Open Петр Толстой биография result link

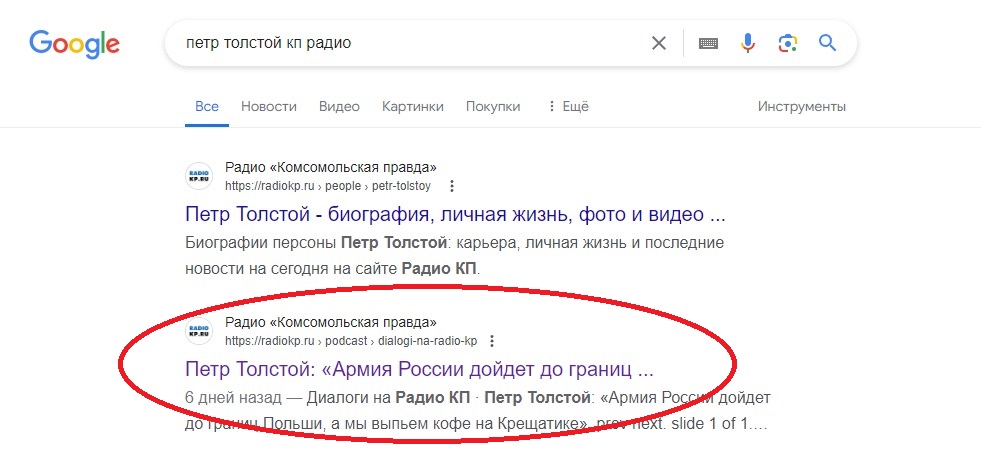pyautogui.click(x=455, y=214)
